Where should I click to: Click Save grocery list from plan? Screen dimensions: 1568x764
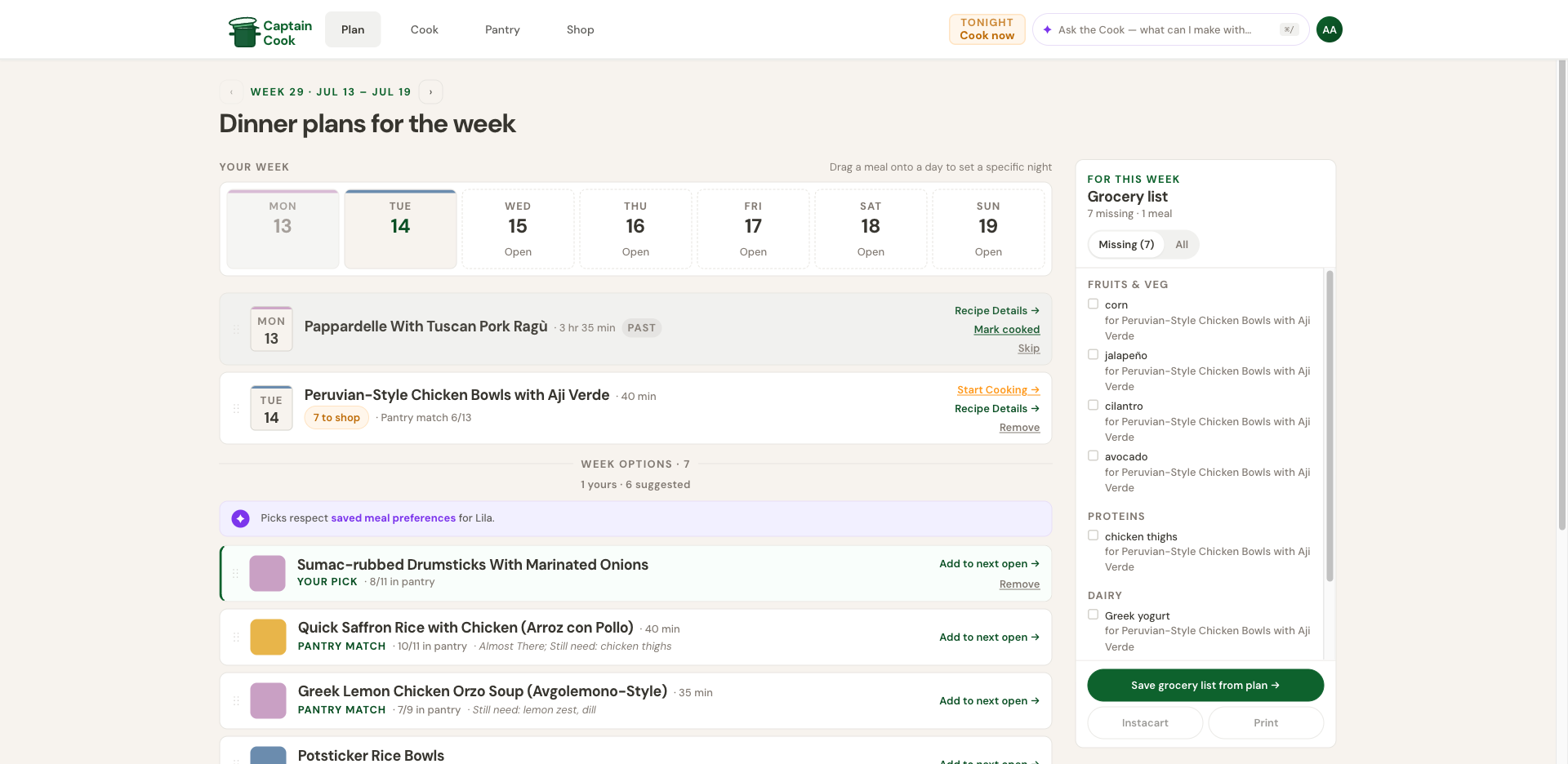coord(1205,686)
